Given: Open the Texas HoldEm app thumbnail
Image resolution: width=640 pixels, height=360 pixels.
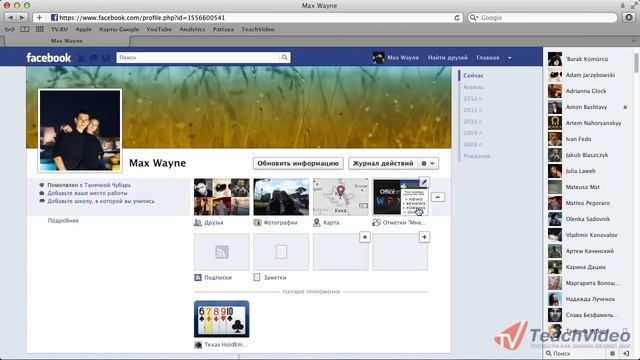Looking at the screenshot, I should coord(222,319).
